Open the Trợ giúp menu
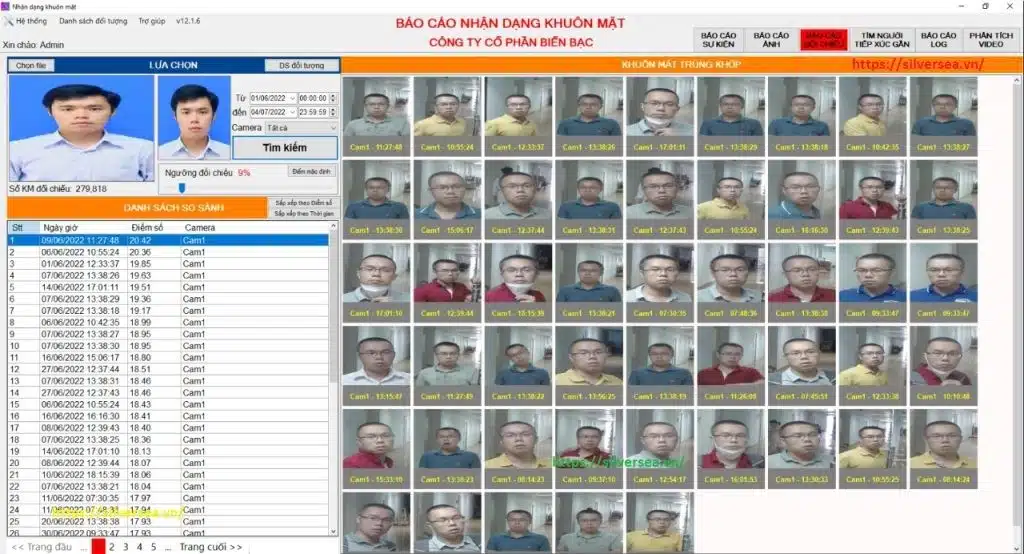Viewport: 1024px width, 554px height. (152, 20)
